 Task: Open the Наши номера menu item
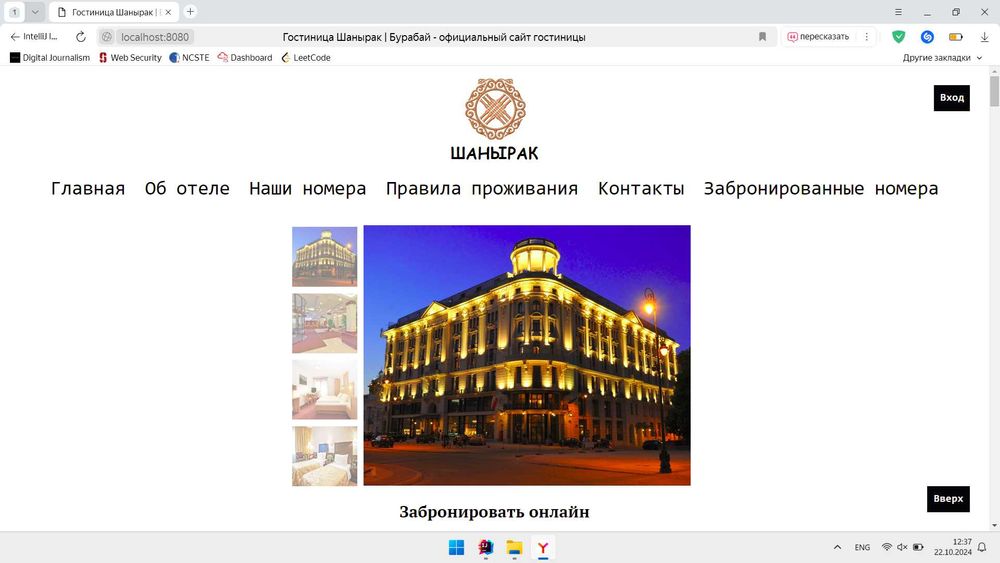[x=307, y=189]
